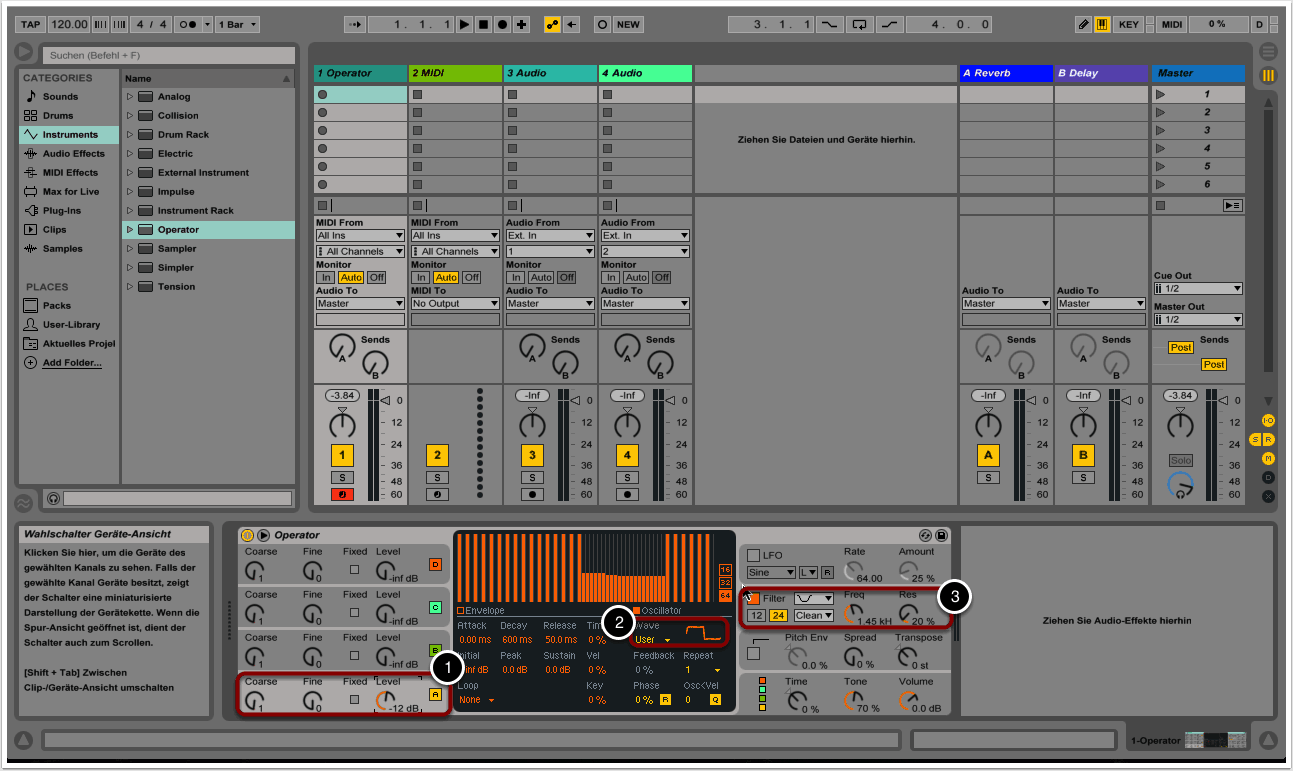
Task: Set track 1 Monitor to Off
Action: [376, 277]
